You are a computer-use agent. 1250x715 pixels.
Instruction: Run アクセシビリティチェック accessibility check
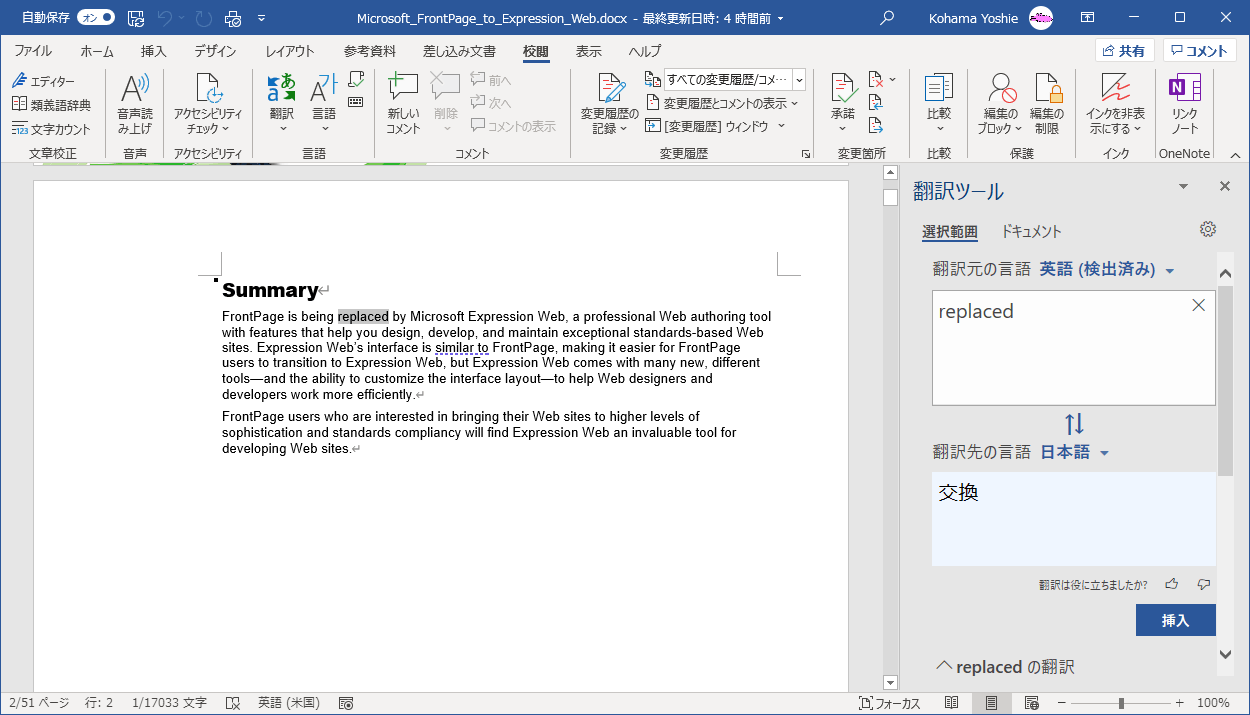(x=208, y=104)
